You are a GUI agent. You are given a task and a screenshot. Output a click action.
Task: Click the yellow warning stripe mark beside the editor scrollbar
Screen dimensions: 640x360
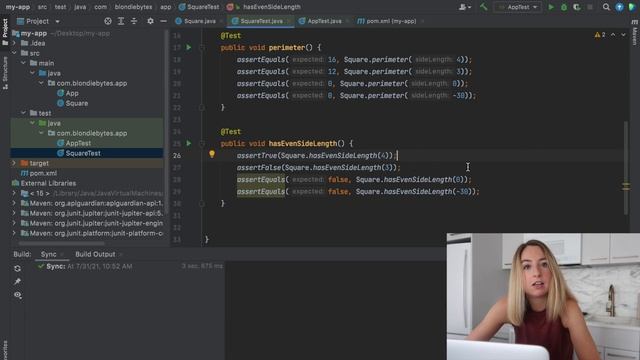click(x=626, y=187)
